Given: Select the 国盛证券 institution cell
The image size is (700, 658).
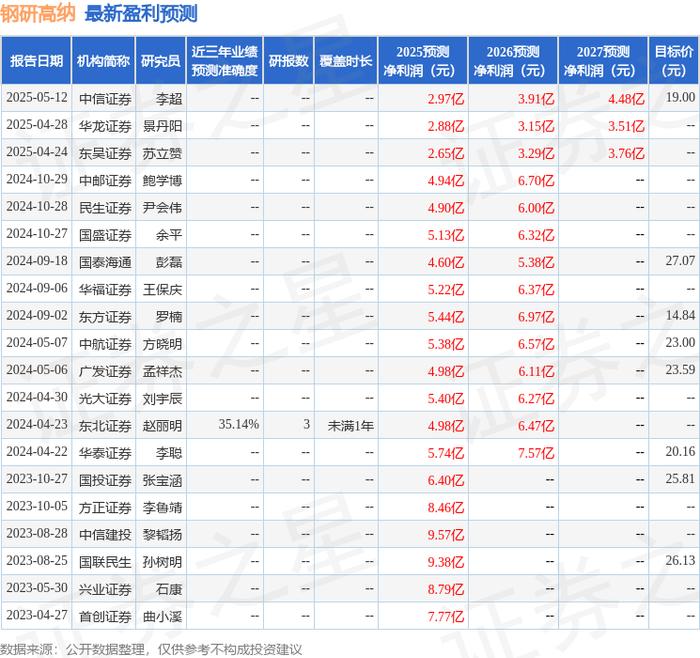Looking at the screenshot, I should coord(105,235).
